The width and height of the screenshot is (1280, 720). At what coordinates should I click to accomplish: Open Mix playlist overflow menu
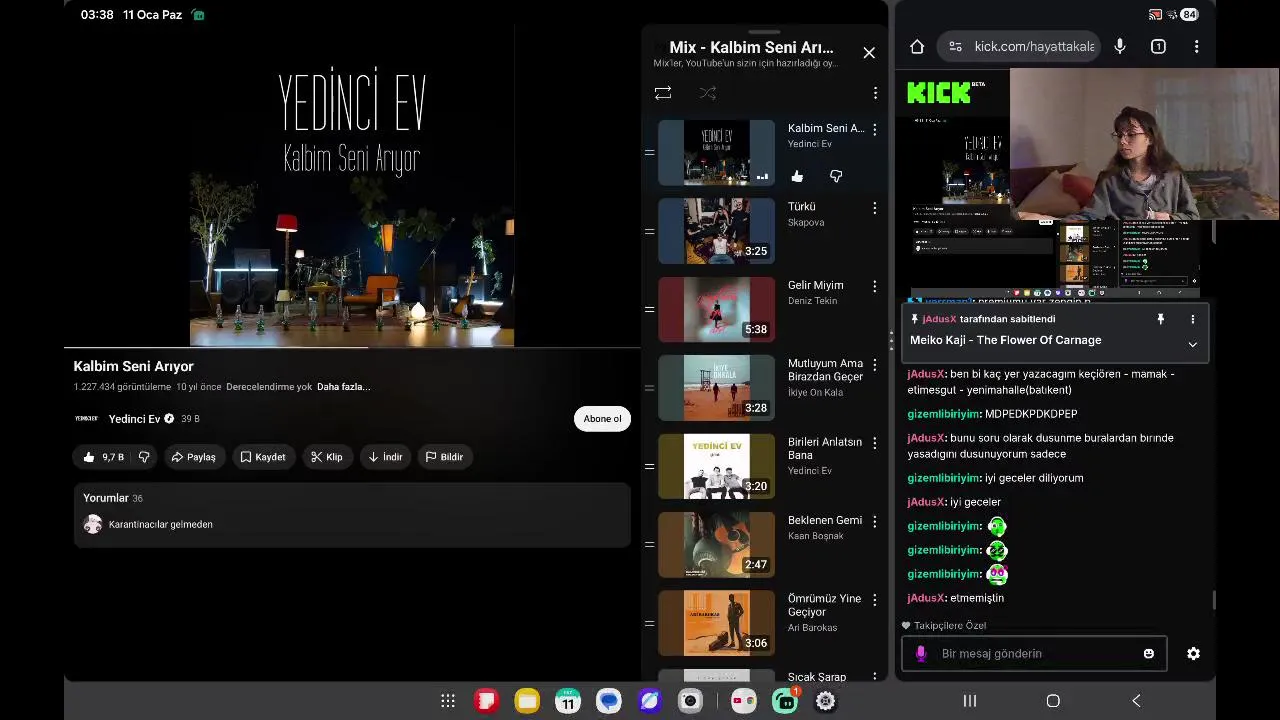point(875,93)
